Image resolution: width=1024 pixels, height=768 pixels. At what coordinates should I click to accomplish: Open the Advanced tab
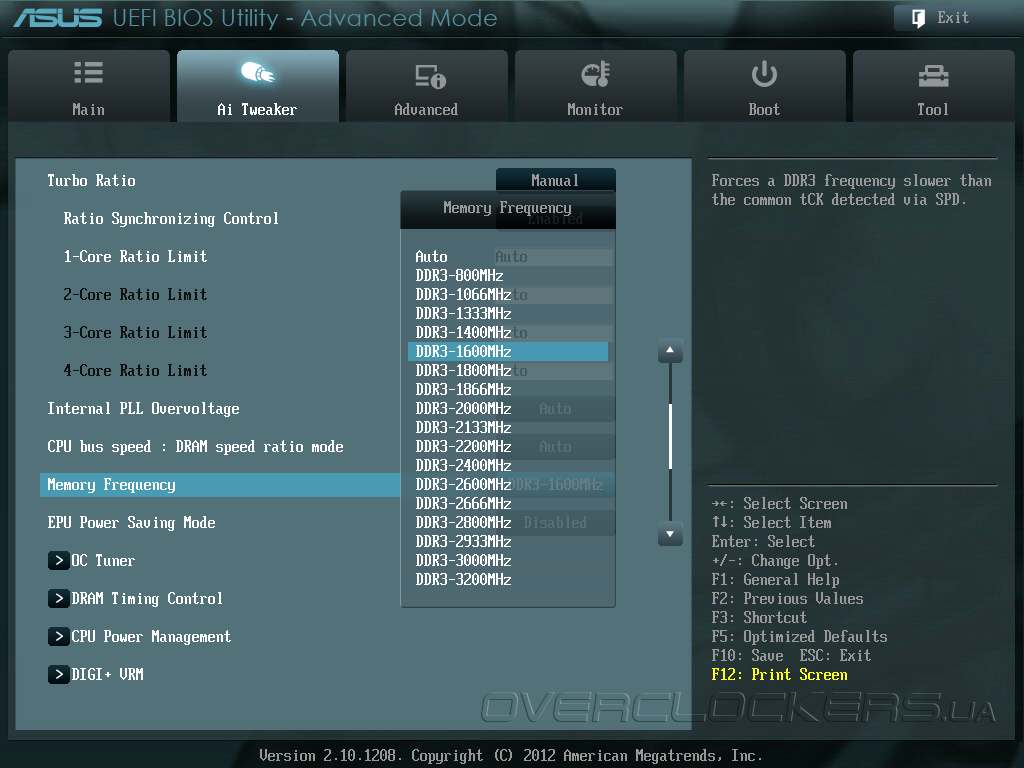[426, 86]
